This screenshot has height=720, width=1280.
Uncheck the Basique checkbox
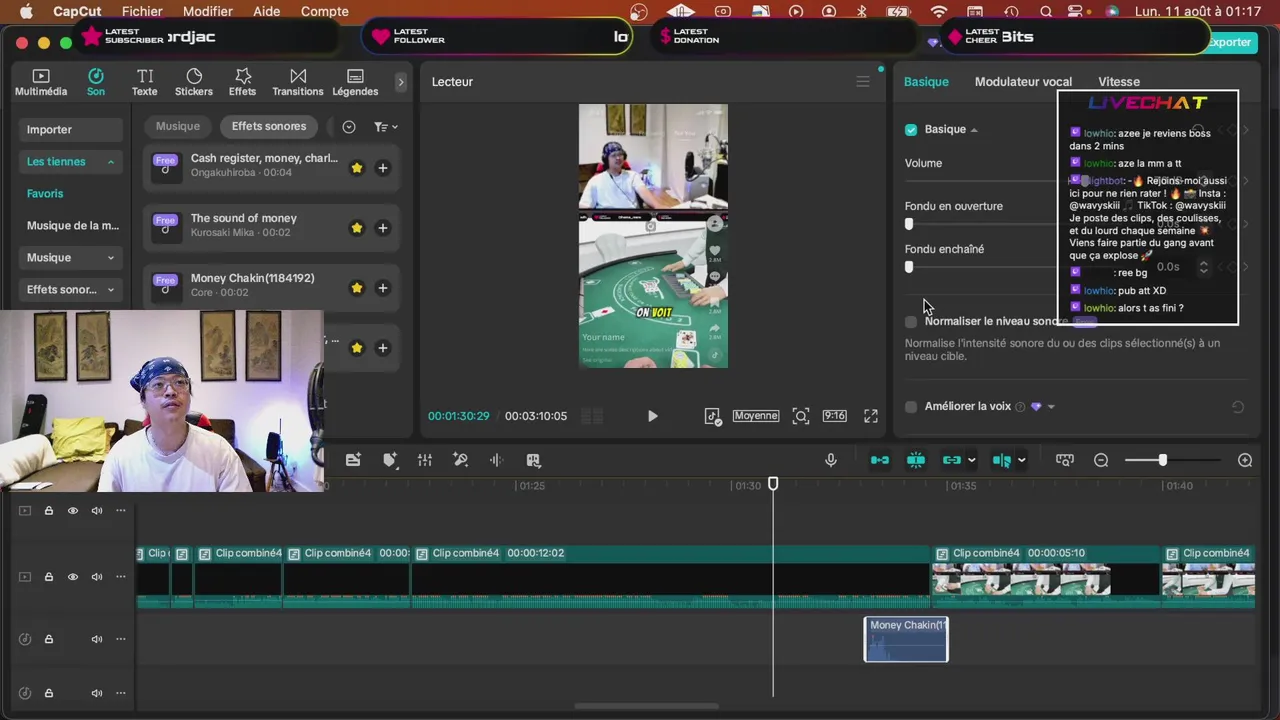[911, 130]
